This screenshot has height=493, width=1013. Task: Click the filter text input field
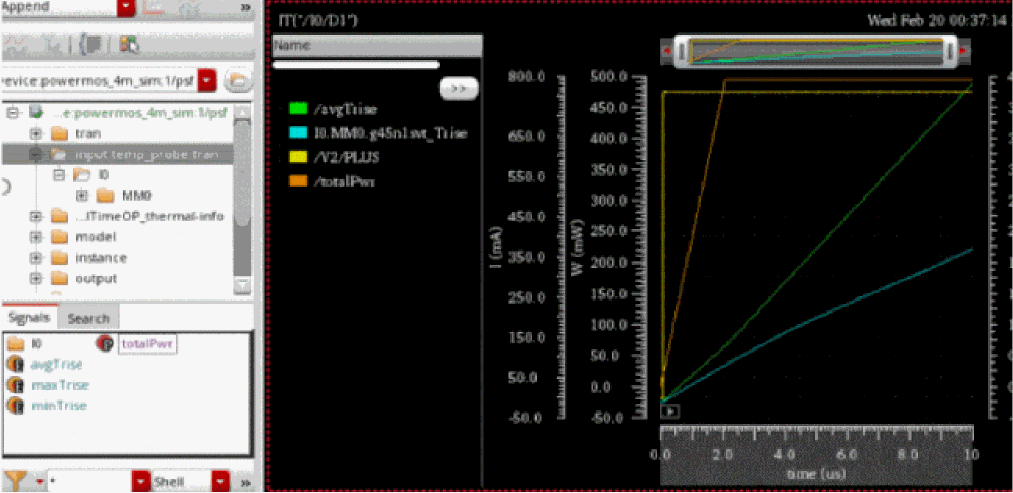pyautogui.click(x=89, y=482)
